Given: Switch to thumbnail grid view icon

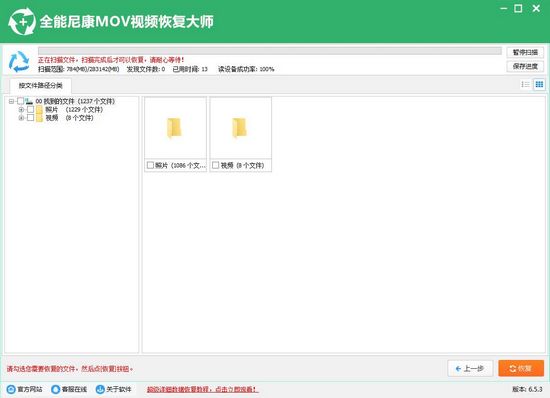Looking at the screenshot, I should (x=539, y=84).
